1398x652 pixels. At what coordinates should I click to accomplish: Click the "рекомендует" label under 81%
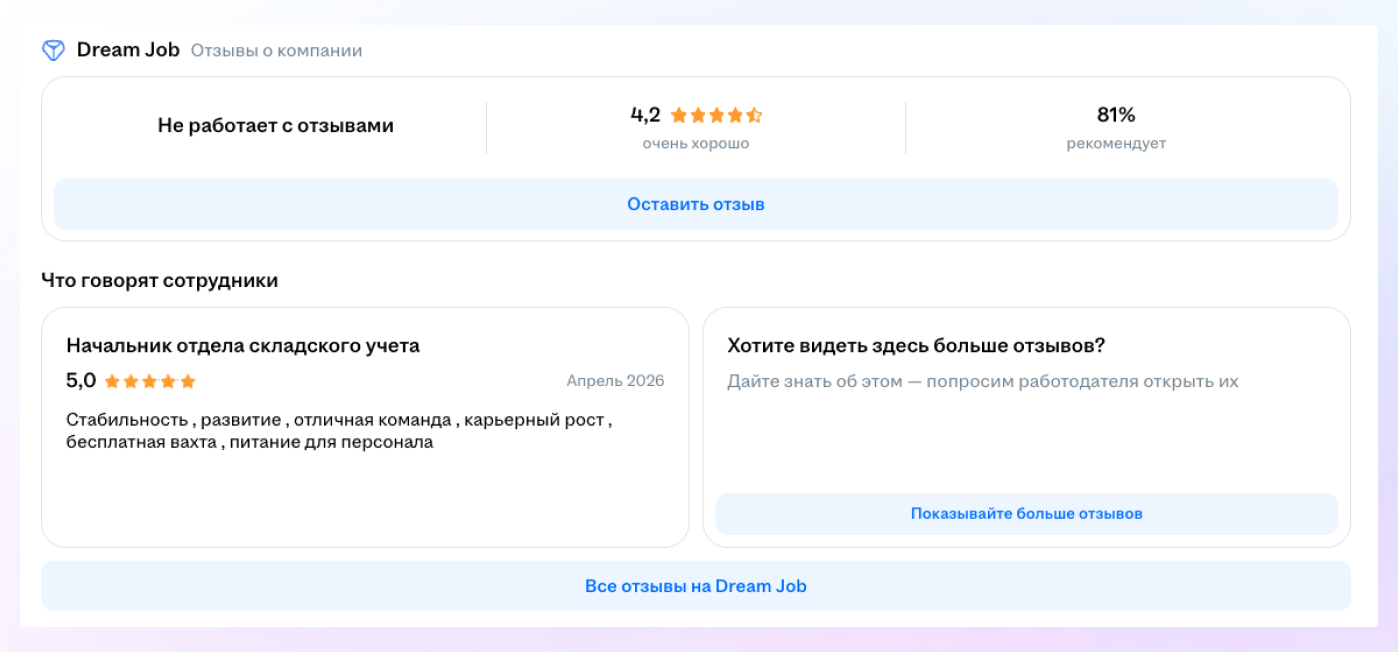coord(1116,144)
